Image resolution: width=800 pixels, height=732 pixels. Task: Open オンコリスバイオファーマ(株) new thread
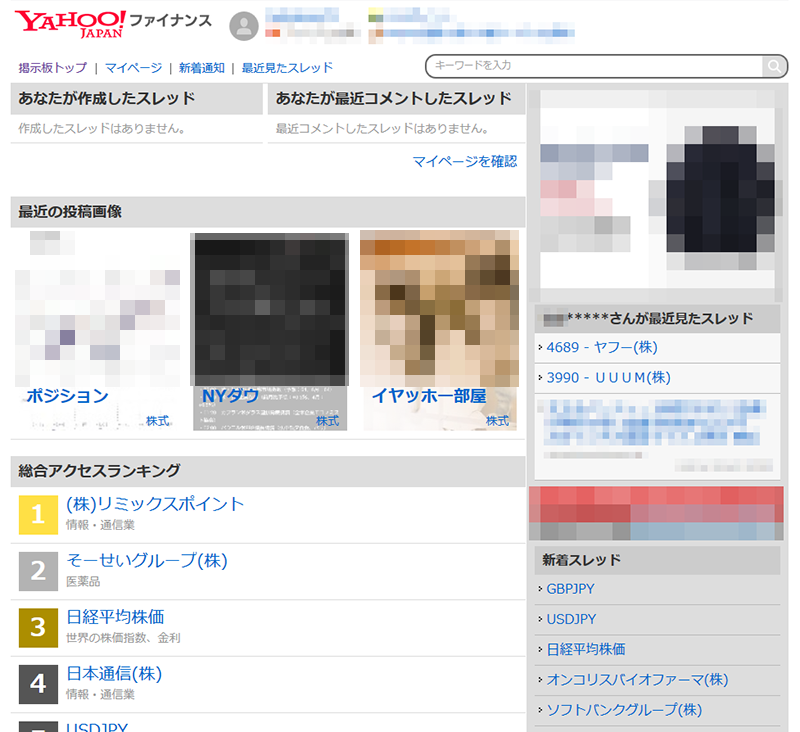[x=637, y=680]
